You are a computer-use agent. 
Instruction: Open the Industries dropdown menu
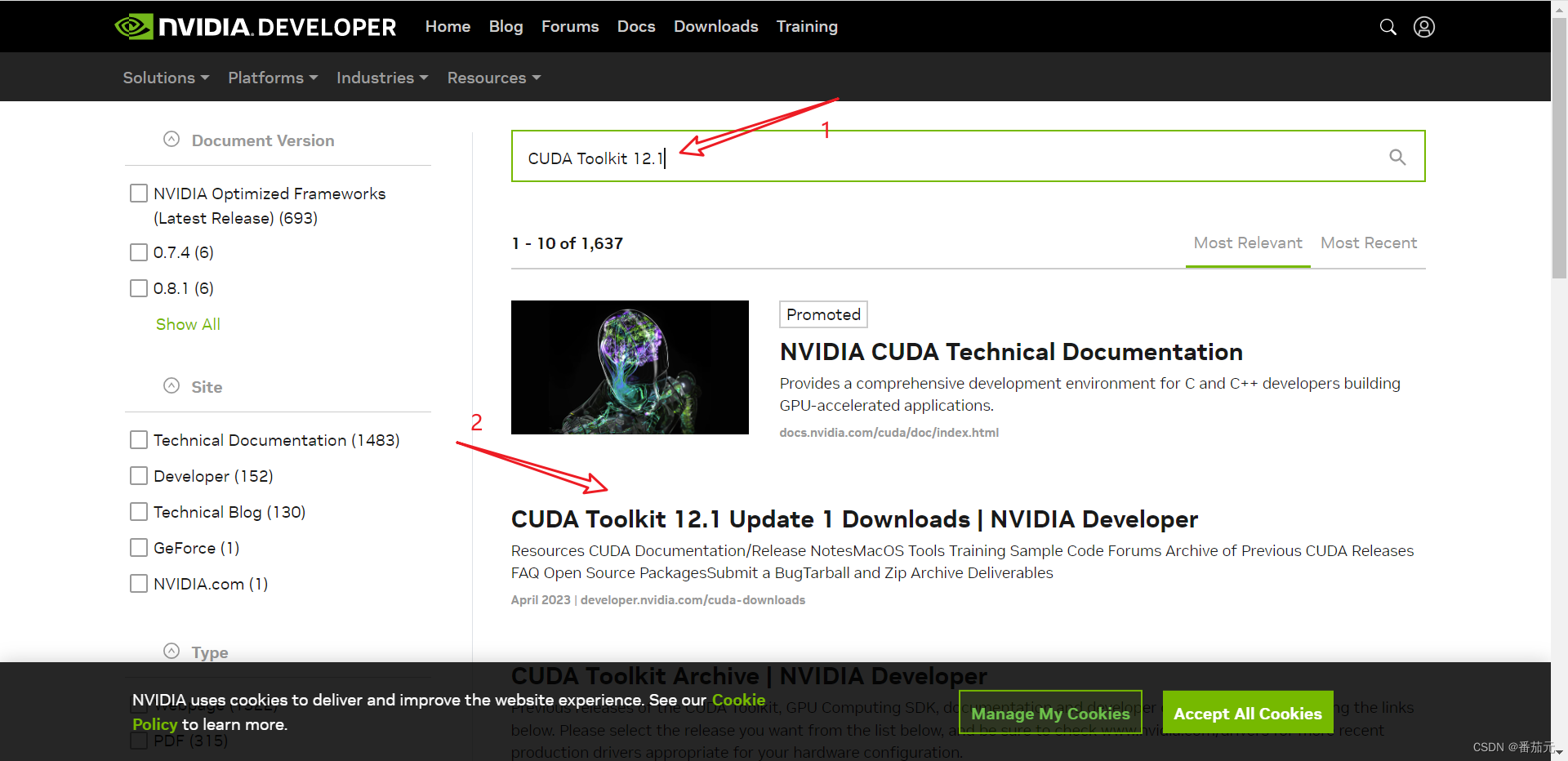click(382, 78)
